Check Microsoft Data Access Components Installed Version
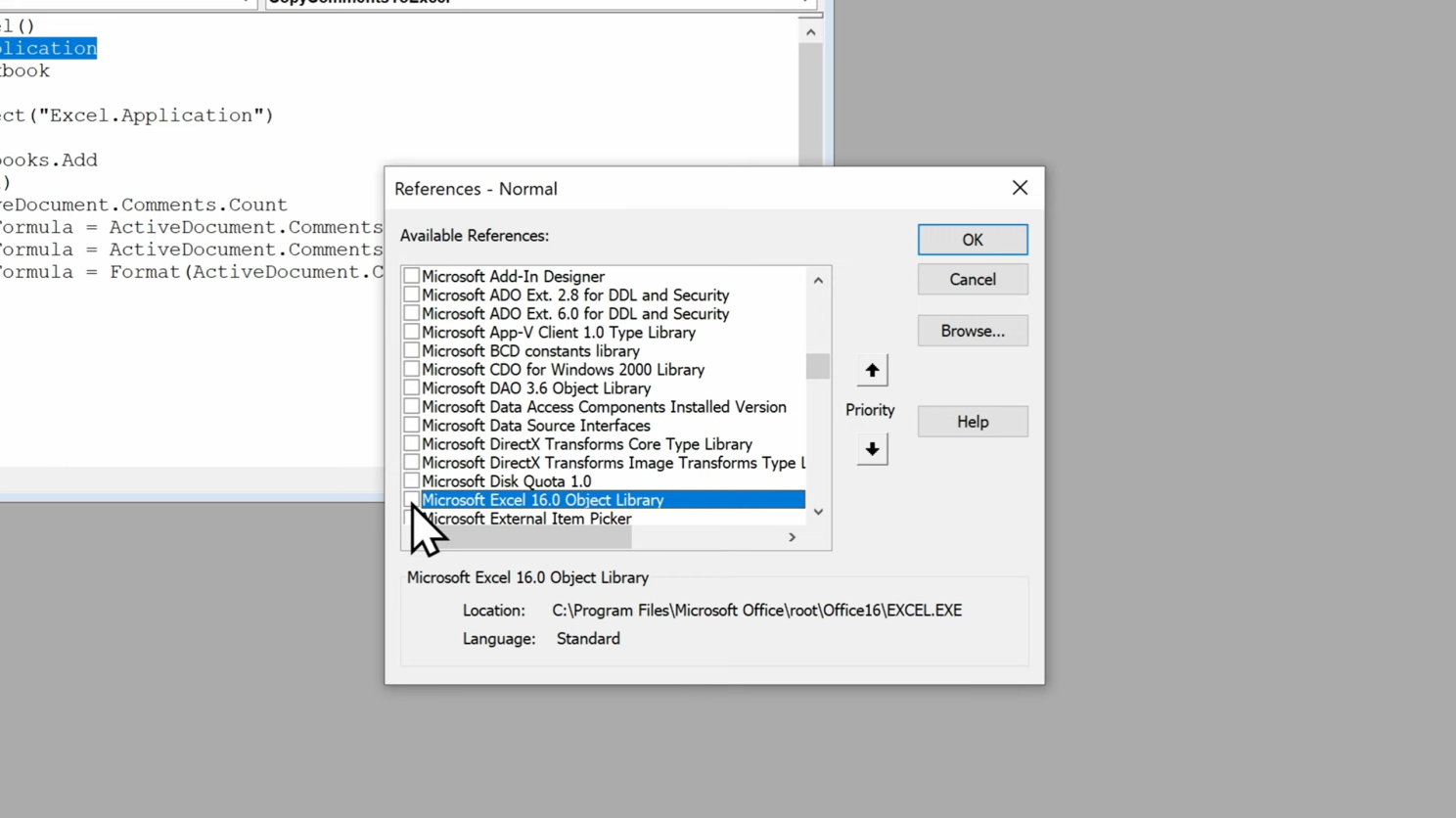The image size is (1456, 818). point(412,407)
